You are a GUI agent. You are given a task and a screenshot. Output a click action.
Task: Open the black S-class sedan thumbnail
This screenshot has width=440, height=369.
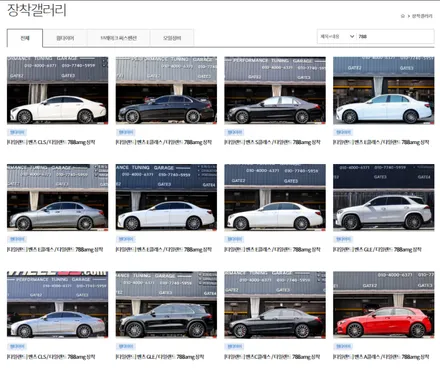tap(275, 90)
